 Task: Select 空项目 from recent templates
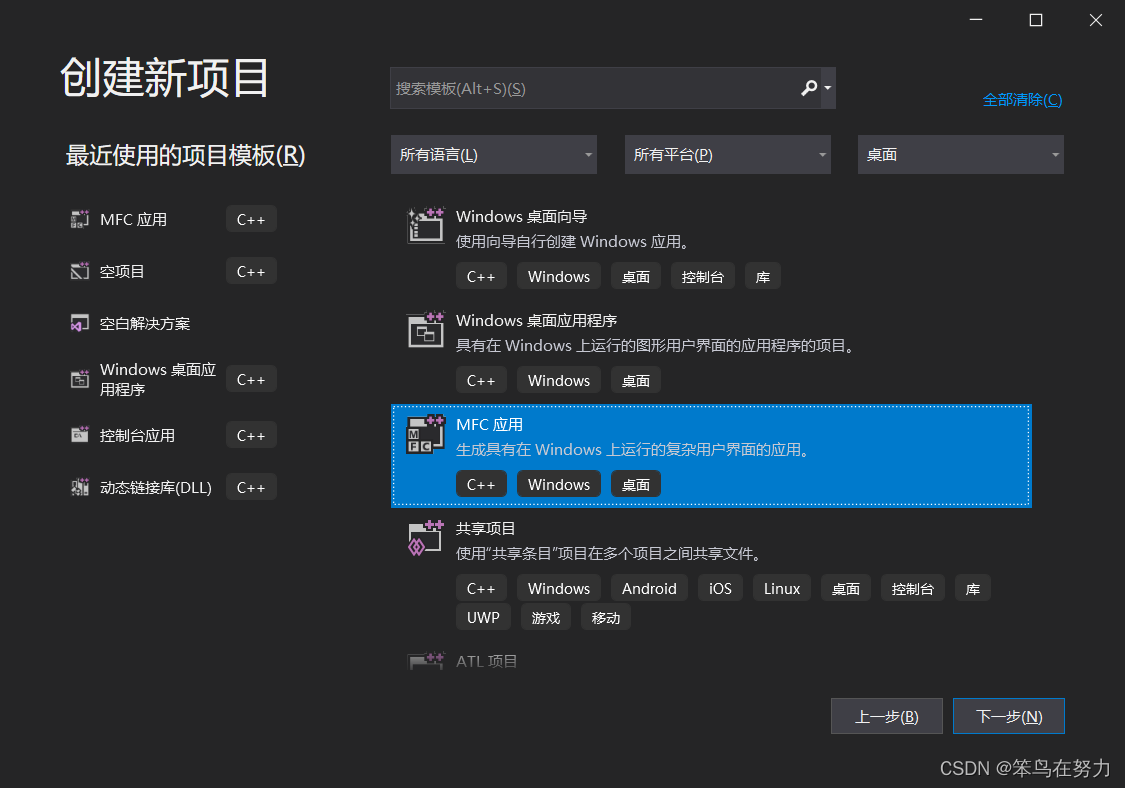122,271
